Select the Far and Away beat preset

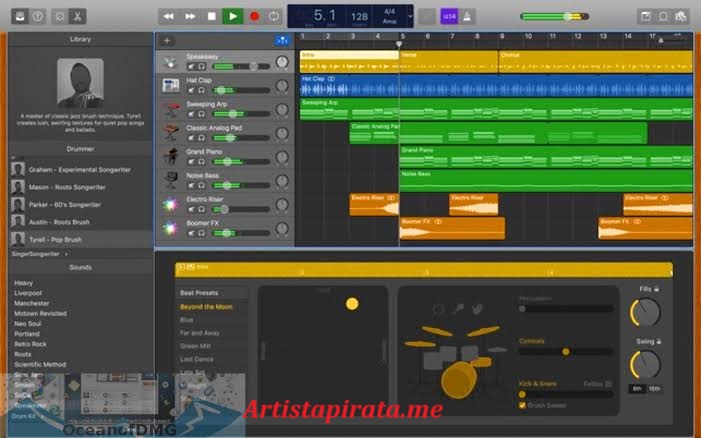199,333
